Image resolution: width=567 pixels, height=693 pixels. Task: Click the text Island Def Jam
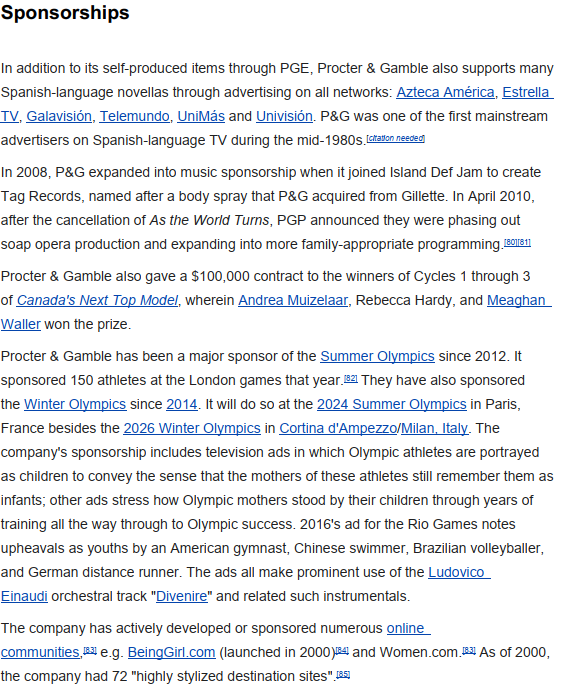click(x=436, y=172)
